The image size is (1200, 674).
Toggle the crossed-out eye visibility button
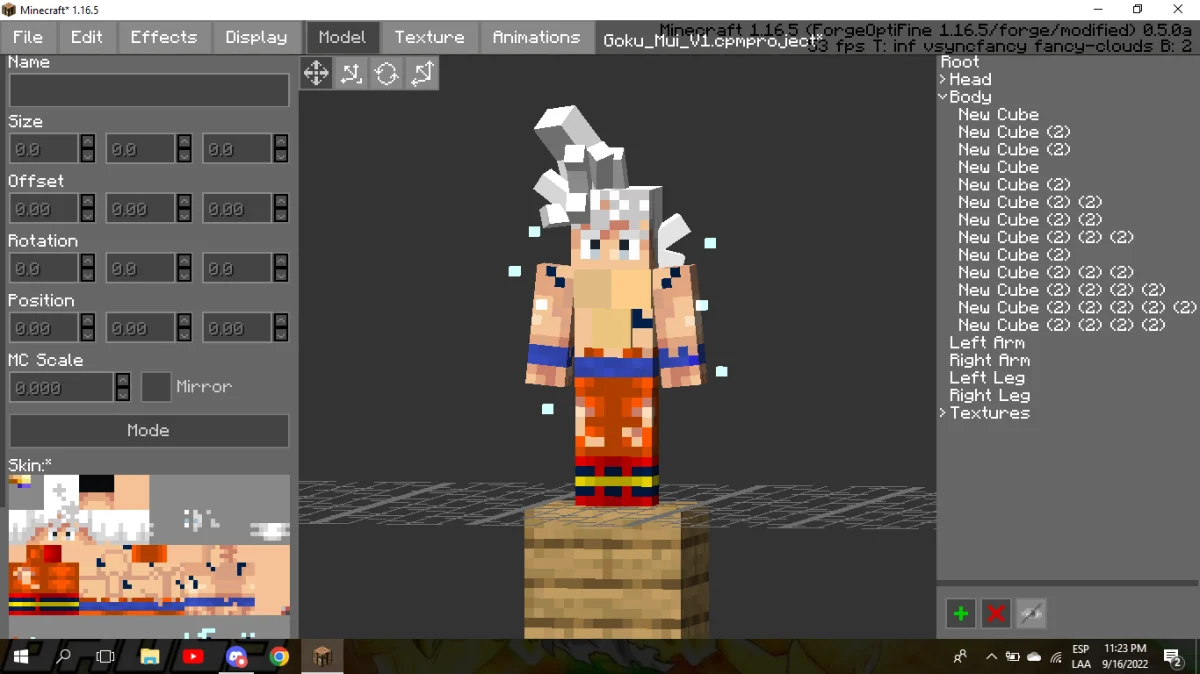[x=1031, y=614]
